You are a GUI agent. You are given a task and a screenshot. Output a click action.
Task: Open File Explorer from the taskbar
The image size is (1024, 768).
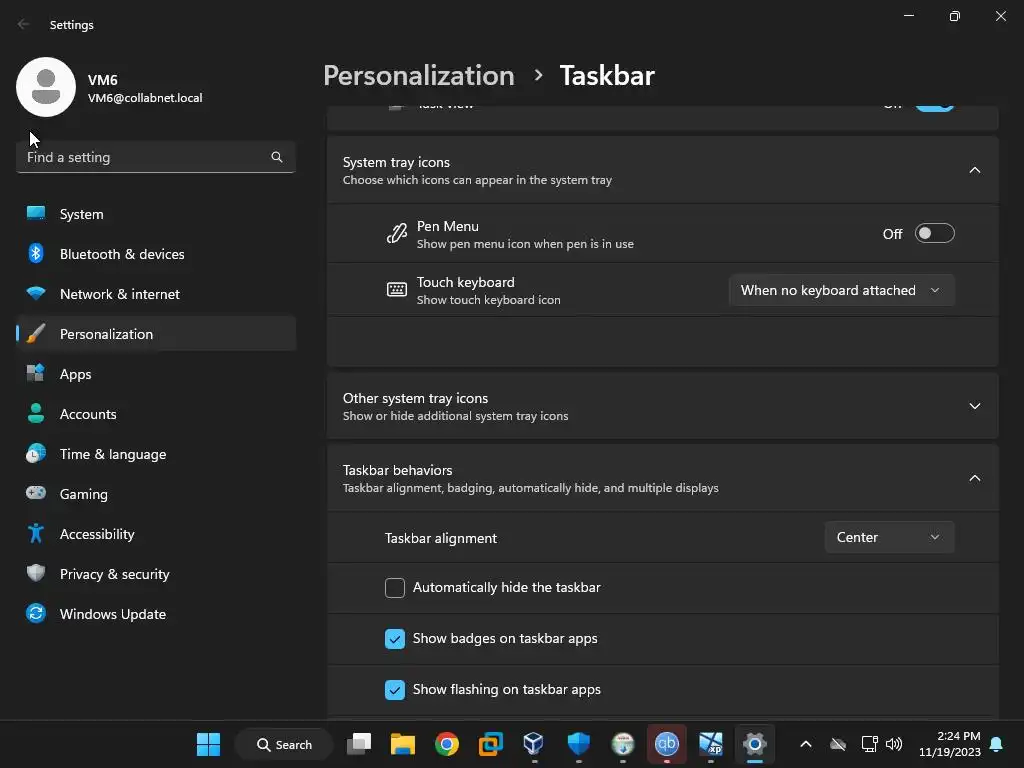point(403,744)
